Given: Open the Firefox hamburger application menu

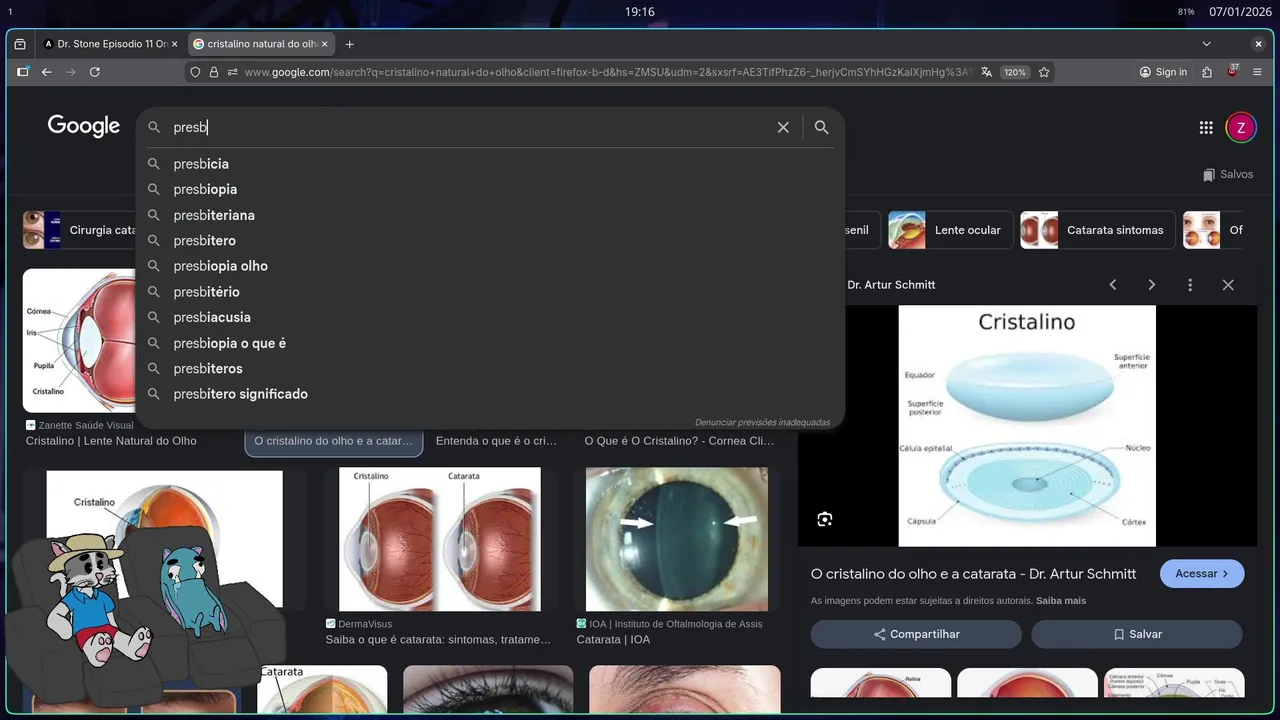Looking at the screenshot, I should [x=1258, y=72].
